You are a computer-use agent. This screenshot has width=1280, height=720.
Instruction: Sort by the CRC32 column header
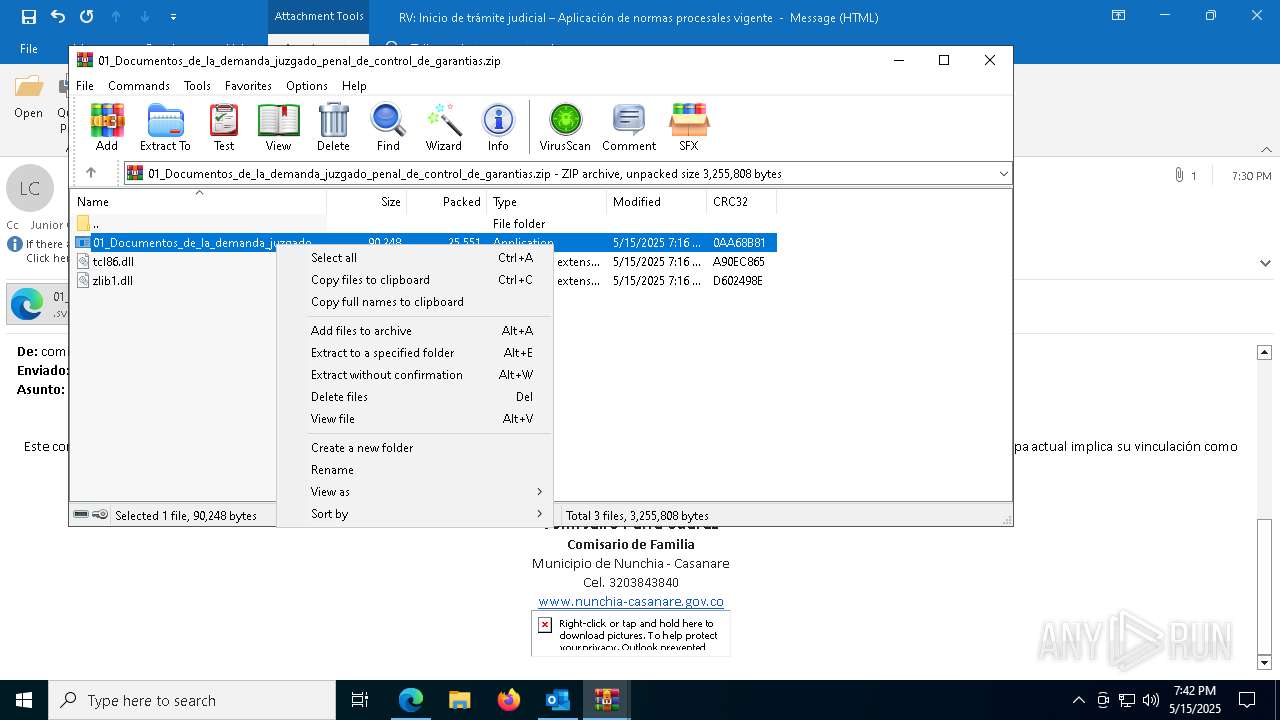[x=741, y=202]
